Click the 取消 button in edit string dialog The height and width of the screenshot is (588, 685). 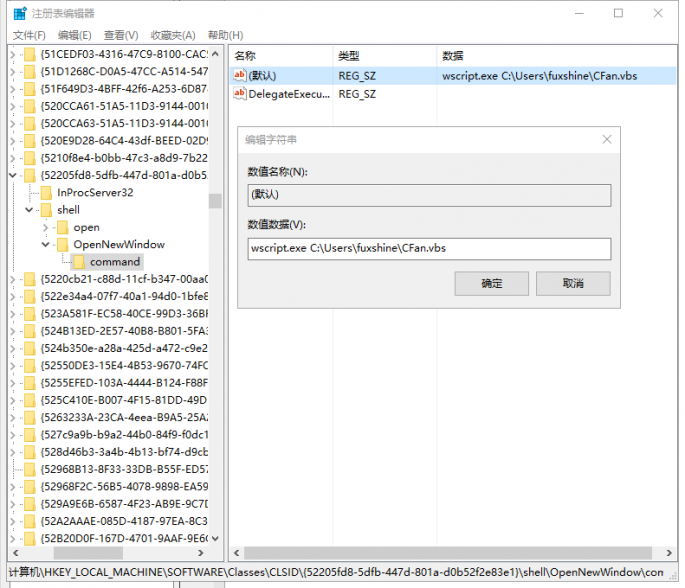(573, 284)
